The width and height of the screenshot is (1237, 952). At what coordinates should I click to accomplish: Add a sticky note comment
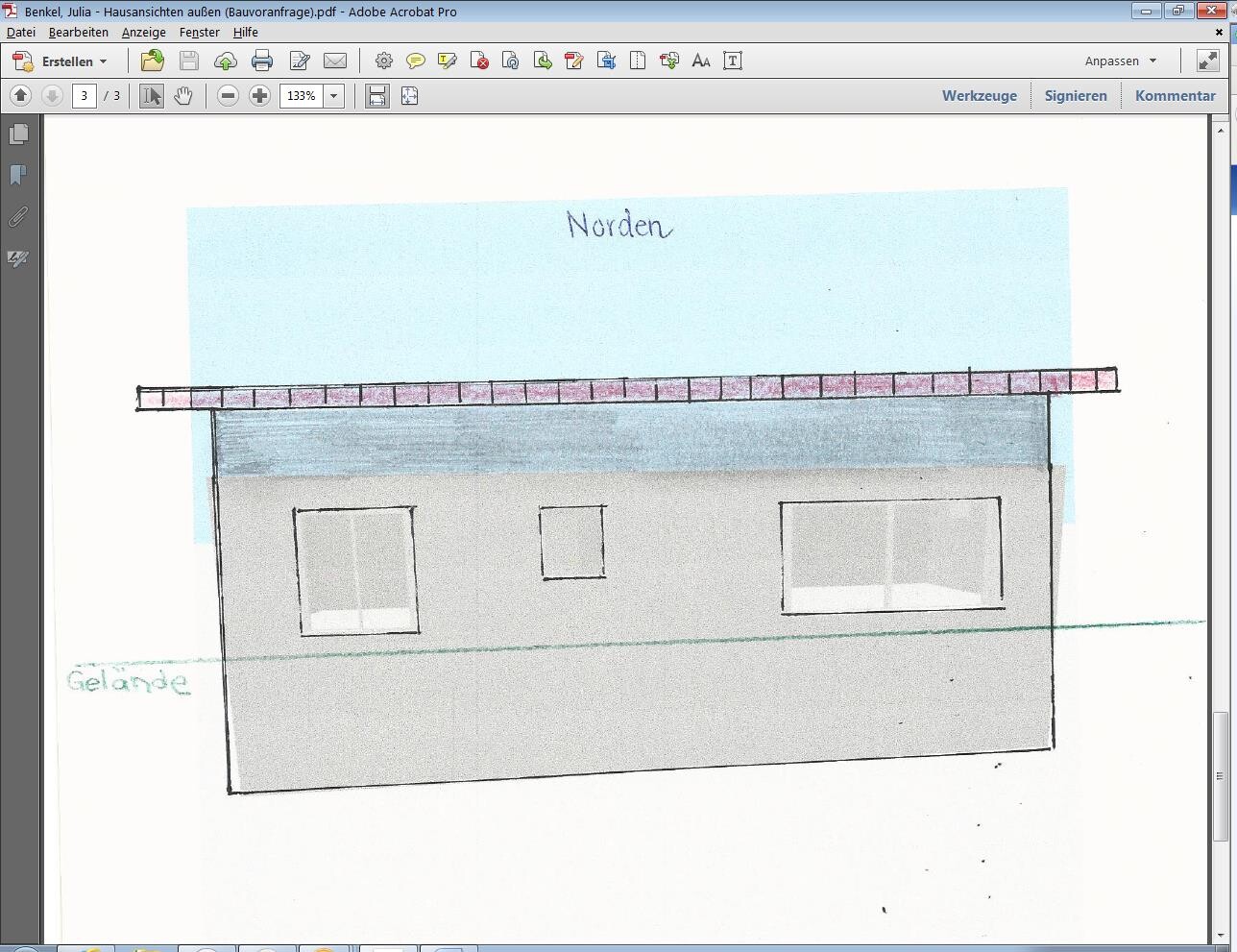415,61
